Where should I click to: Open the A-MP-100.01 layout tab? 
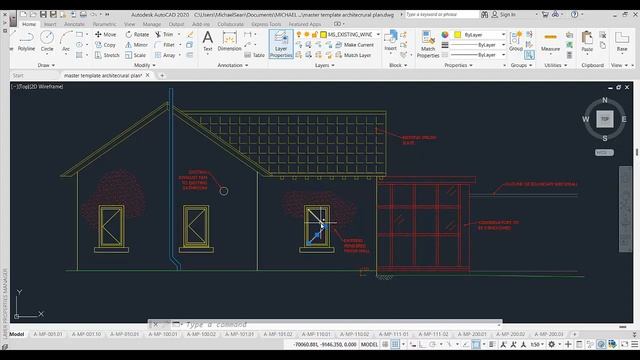163,334
